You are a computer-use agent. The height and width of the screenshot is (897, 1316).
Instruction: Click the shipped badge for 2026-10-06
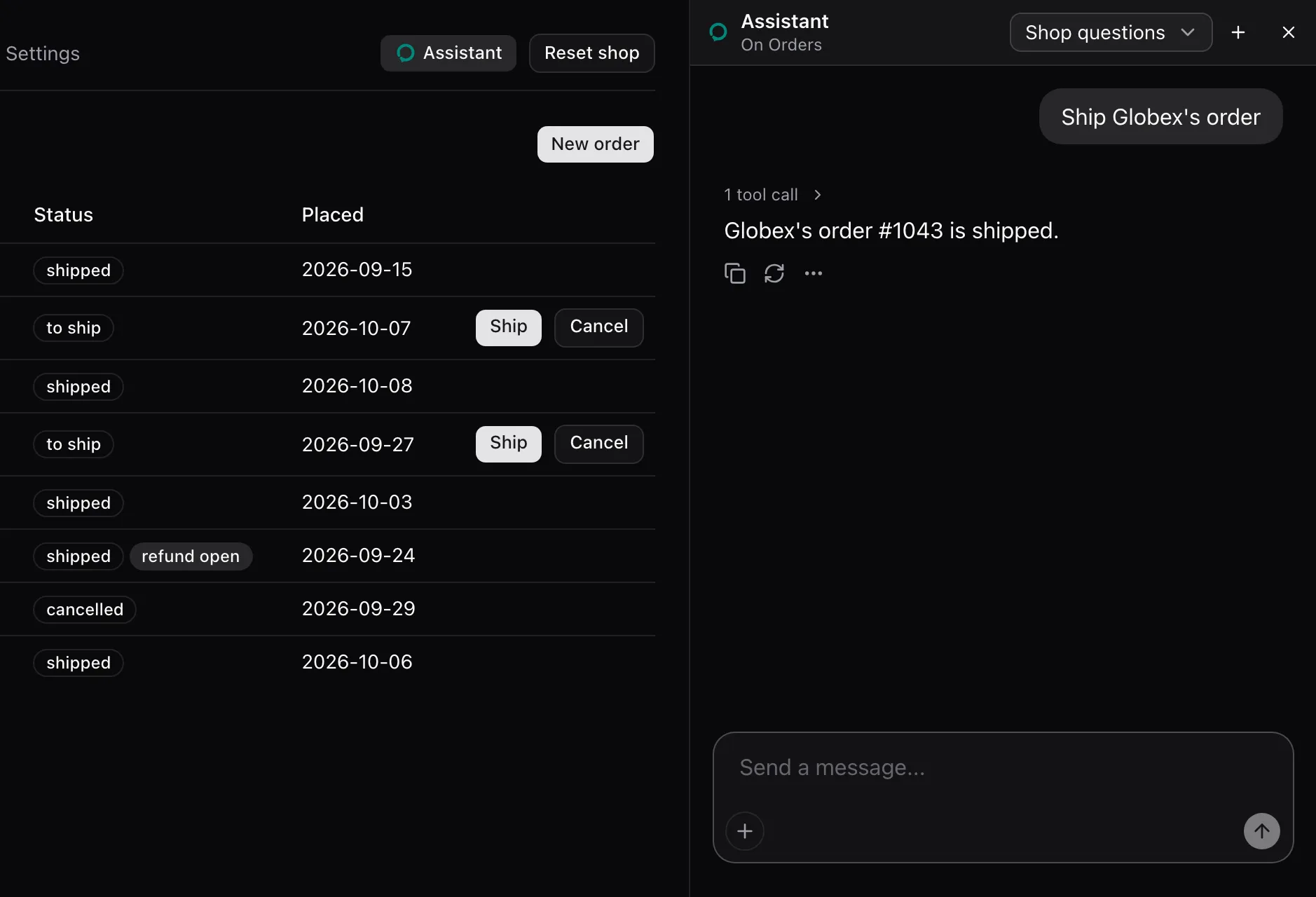tap(78, 663)
